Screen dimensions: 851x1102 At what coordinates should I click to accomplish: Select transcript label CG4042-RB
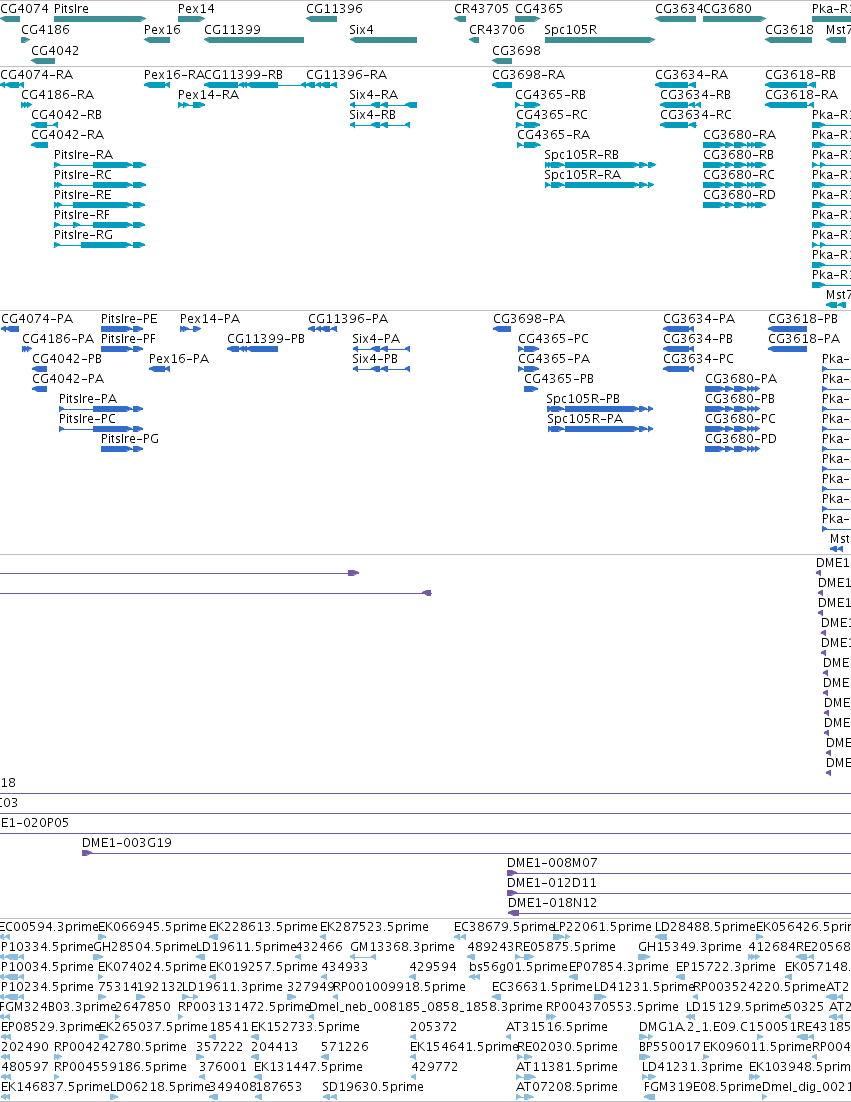pyautogui.click(x=66, y=115)
